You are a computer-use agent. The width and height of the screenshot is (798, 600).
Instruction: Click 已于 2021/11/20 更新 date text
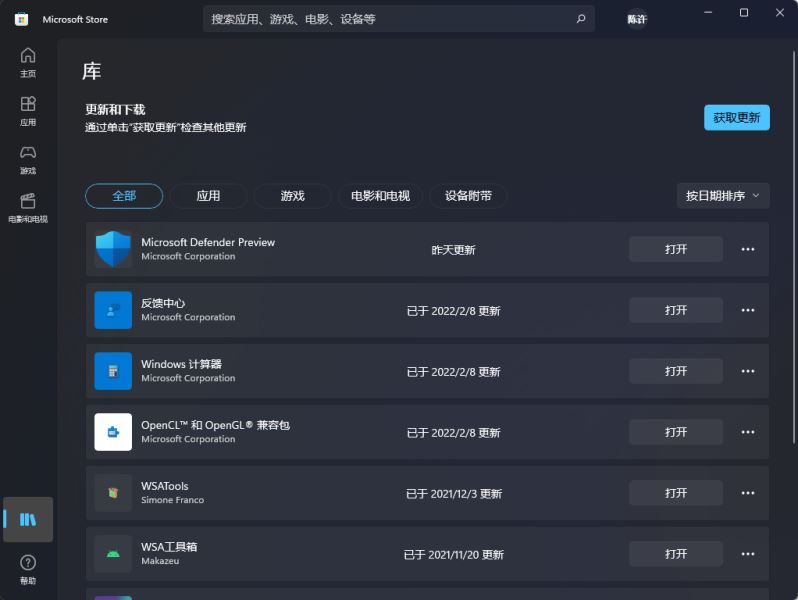[x=453, y=555]
